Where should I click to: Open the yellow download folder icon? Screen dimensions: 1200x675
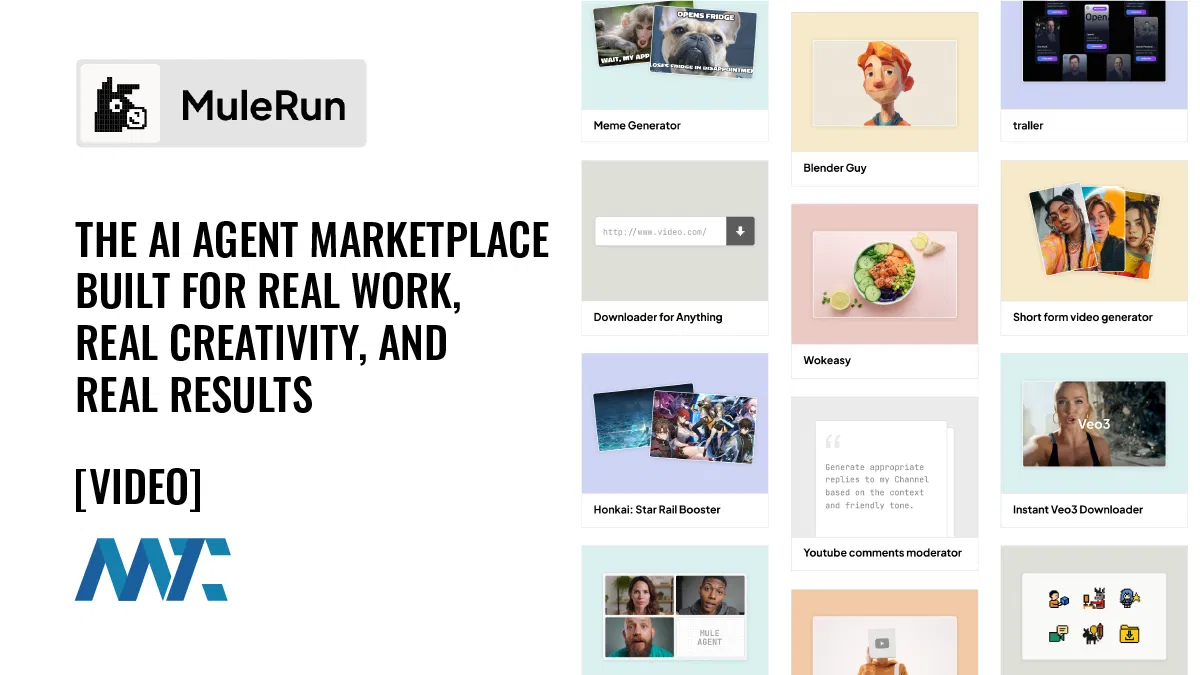(1130, 634)
